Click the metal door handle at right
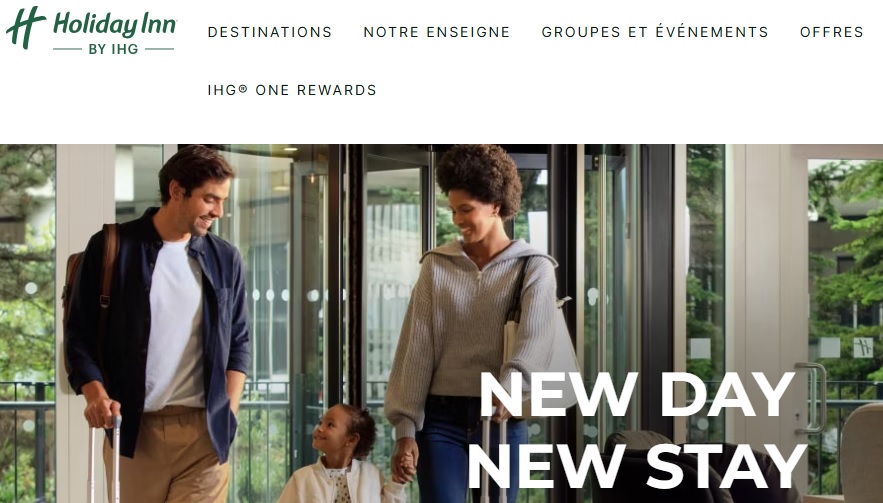Viewport: 883px width, 503px height. click(x=811, y=398)
